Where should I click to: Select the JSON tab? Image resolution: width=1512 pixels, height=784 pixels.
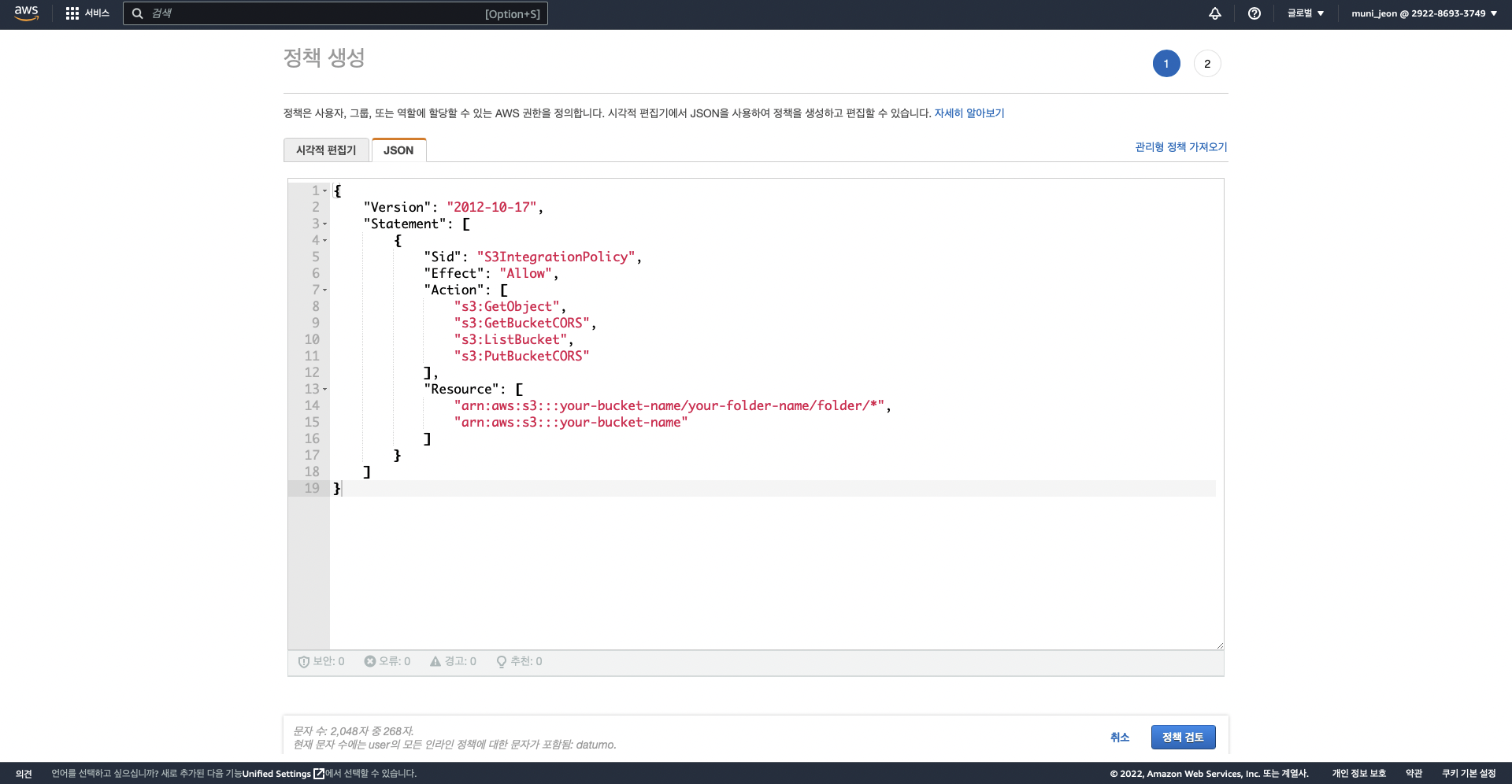398,150
